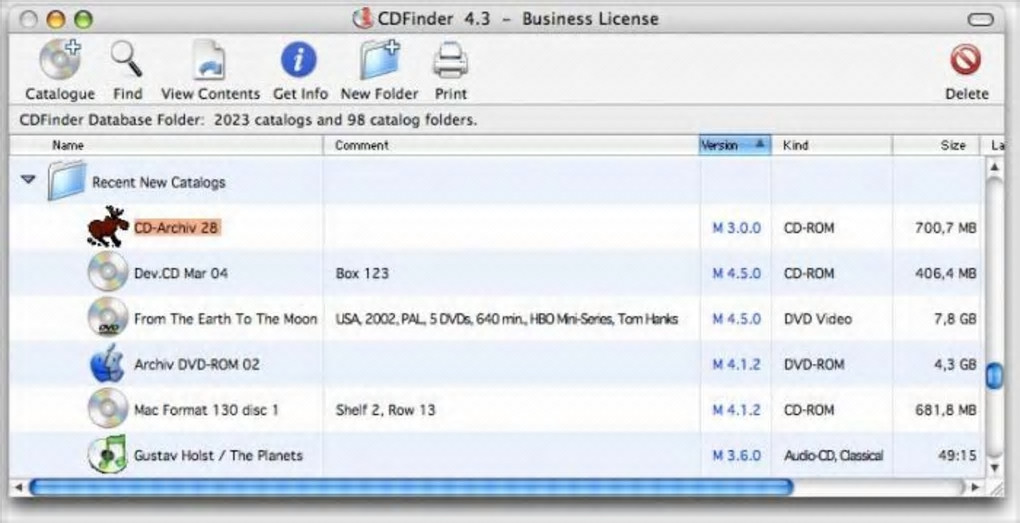Click the DVD-ROM kind cell of Archiv DVD-ROM 02
1020x523 pixels.
click(x=814, y=364)
